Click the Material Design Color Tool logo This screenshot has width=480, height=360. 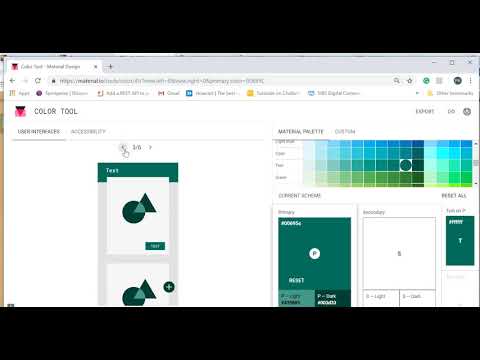(20, 111)
